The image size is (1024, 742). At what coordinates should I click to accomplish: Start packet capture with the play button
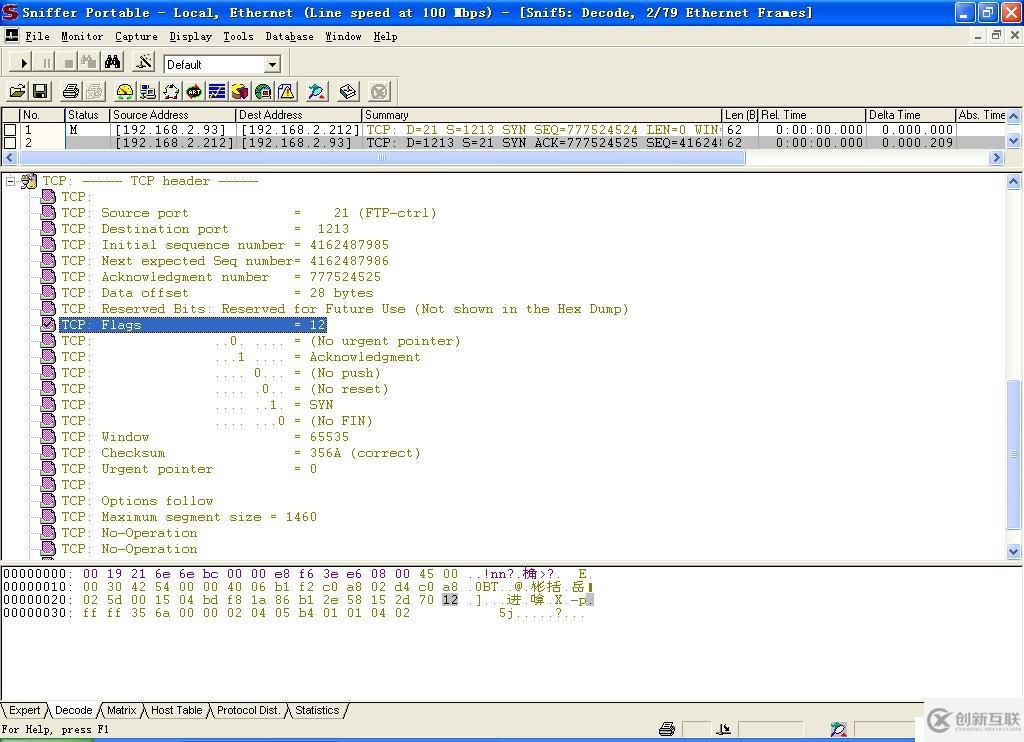[23, 63]
